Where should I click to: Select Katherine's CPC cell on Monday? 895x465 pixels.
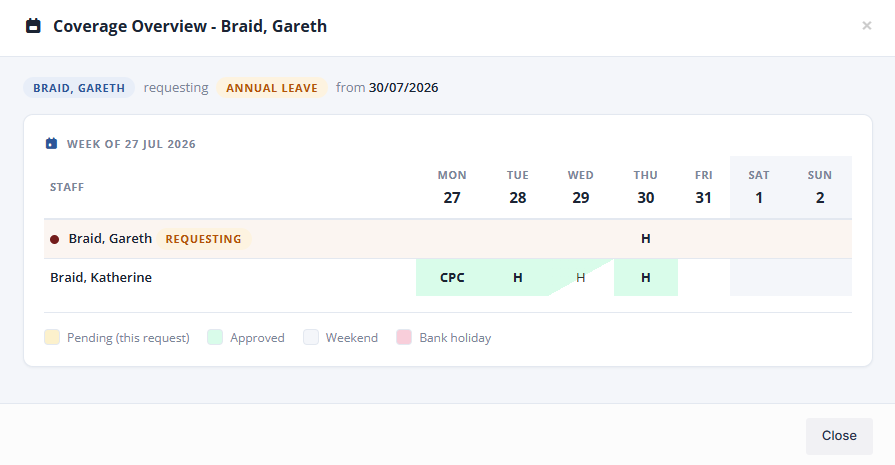[x=452, y=277]
